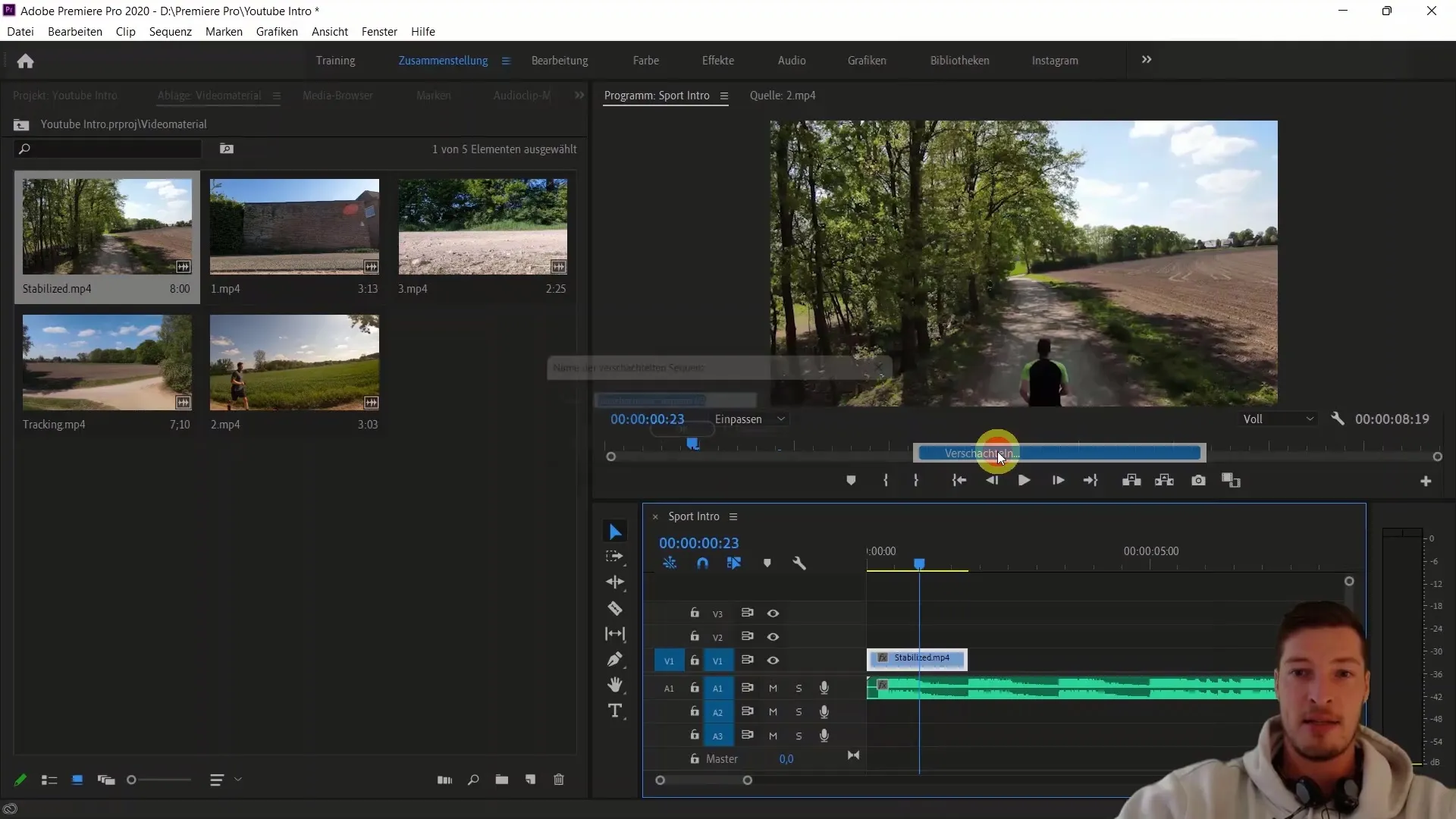Go to Out point
The image size is (1456, 819).
(x=1090, y=481)
